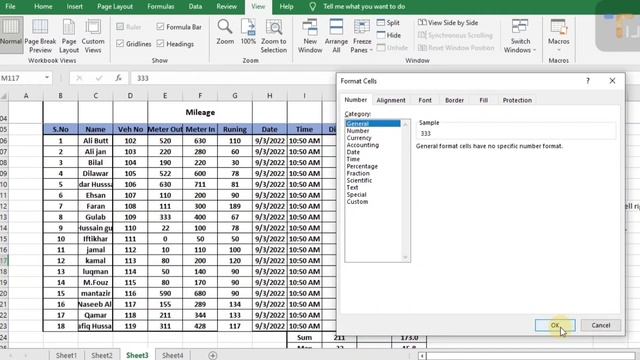Toggle the Formula Bar checkbox
This screenshot has width=640, height=360.
[x=160, y=27]
